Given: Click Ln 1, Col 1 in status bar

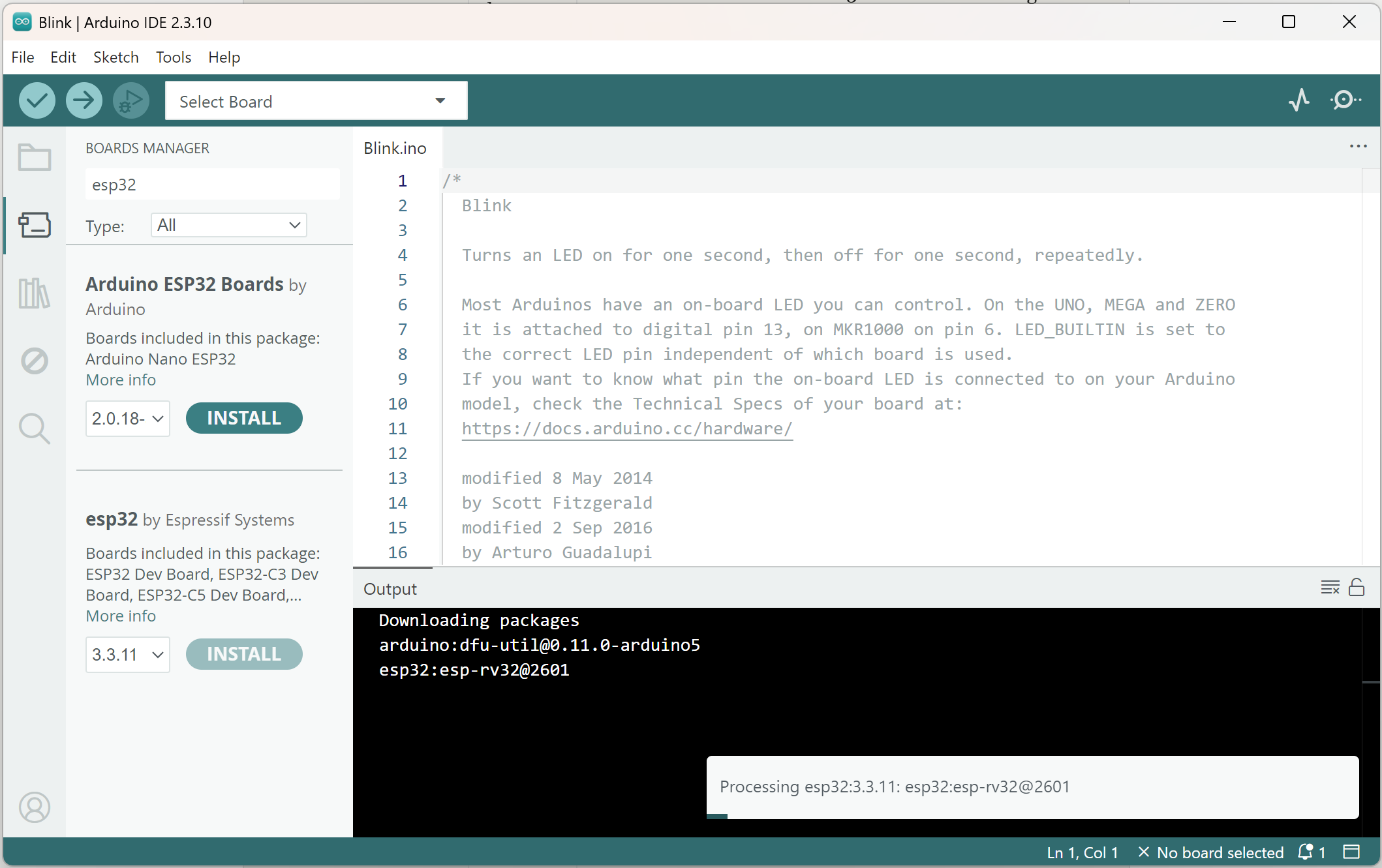Looking at the screenshot, I should pos(1083,852).
